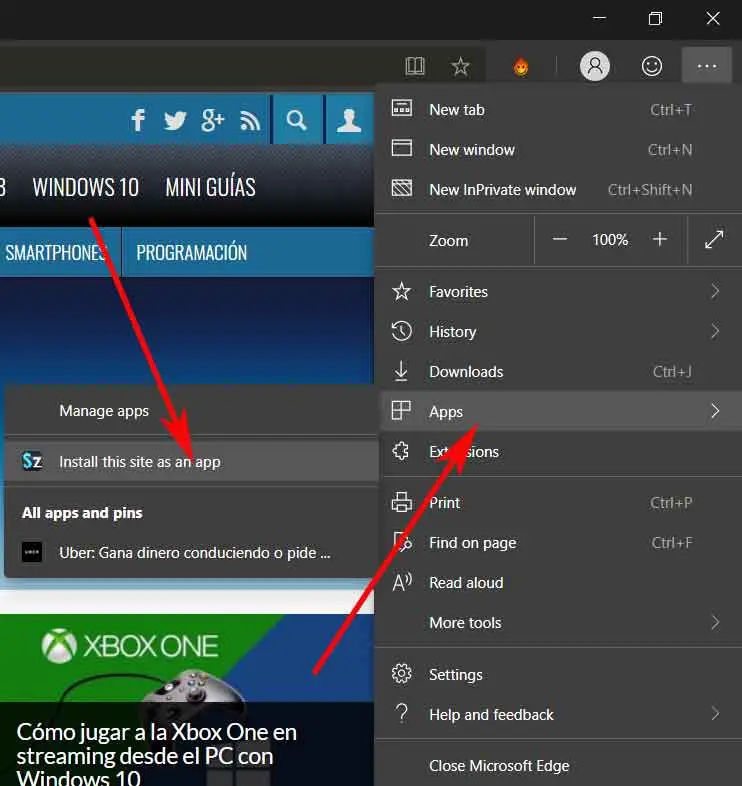
Task: Click the History clock icon
Action: pyautogui.click(x=402, y=331)
